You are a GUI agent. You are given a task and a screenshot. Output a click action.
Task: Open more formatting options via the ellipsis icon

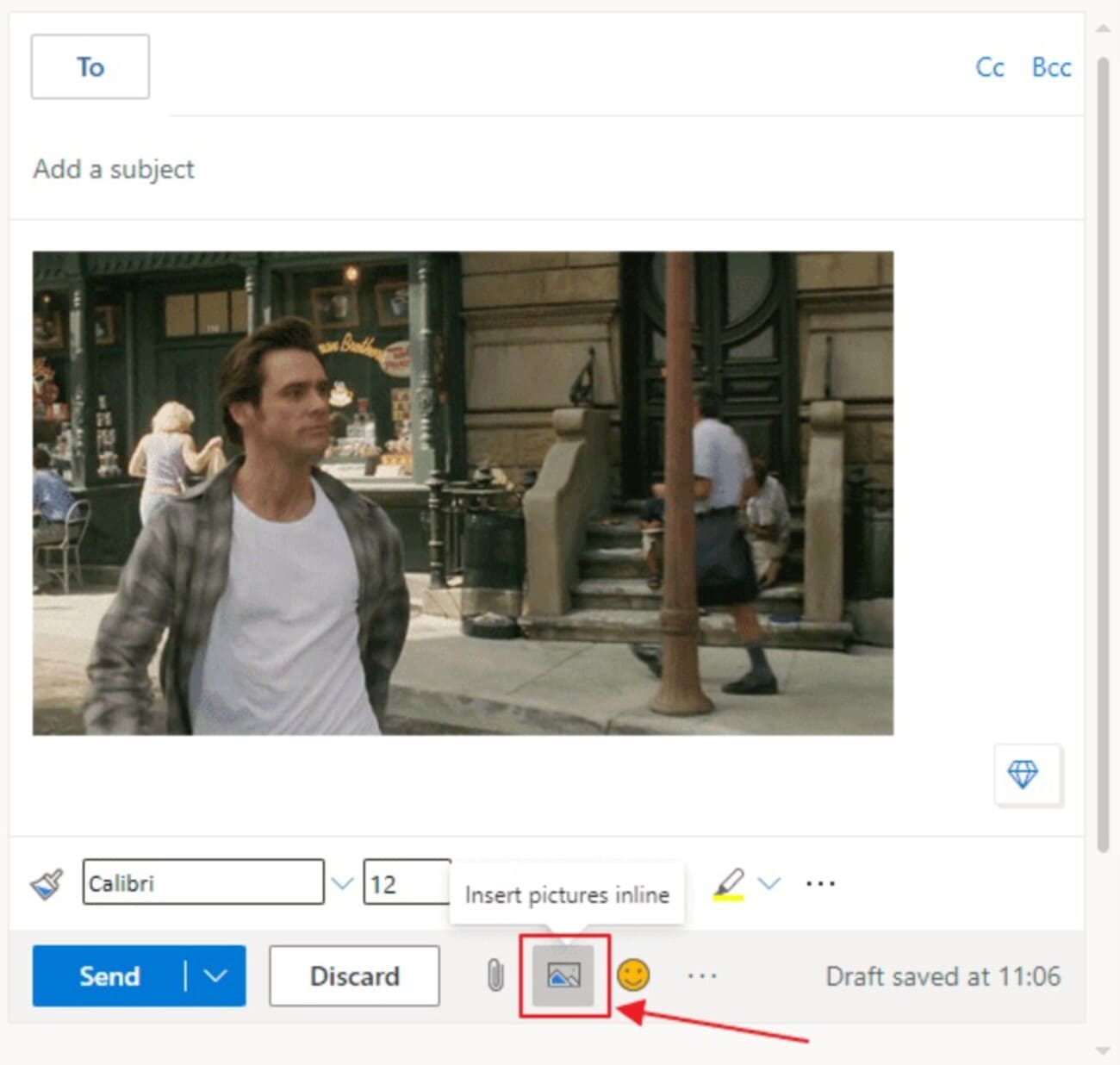coord(819,882)
